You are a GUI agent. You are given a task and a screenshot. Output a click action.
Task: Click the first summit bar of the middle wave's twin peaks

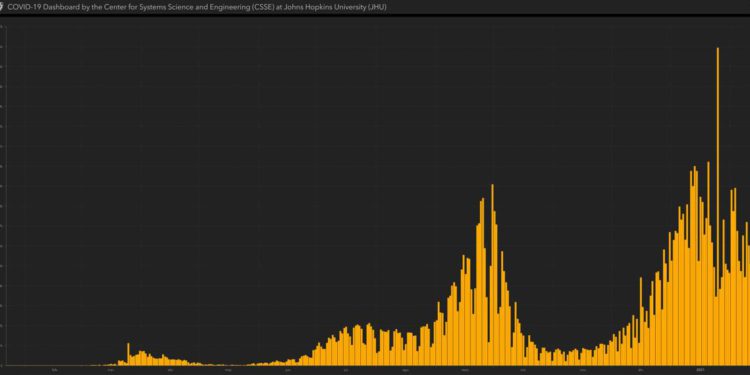coord(483,282)
